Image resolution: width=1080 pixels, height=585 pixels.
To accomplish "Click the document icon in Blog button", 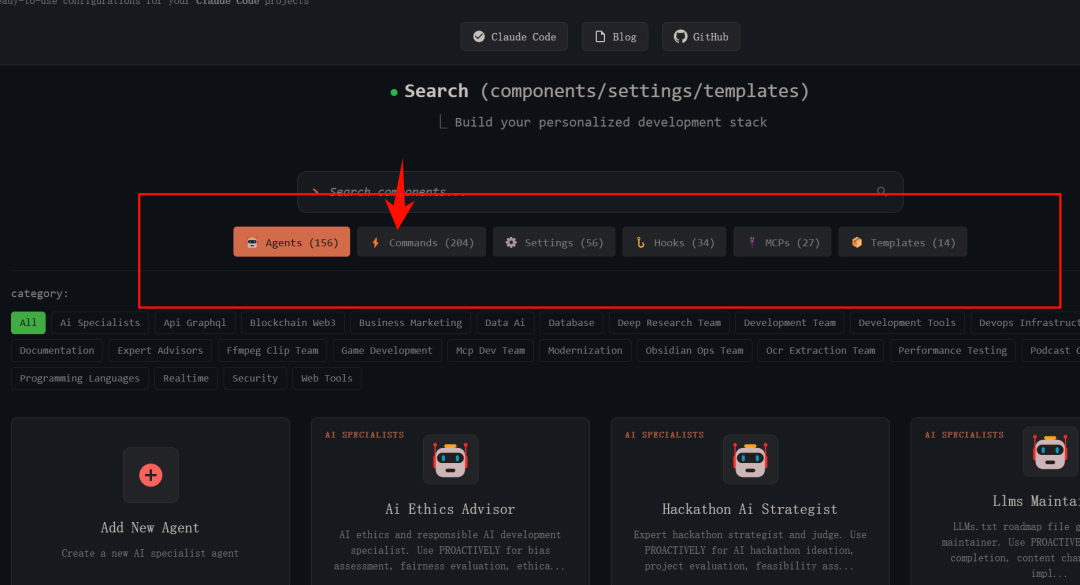I will [600, 37].
